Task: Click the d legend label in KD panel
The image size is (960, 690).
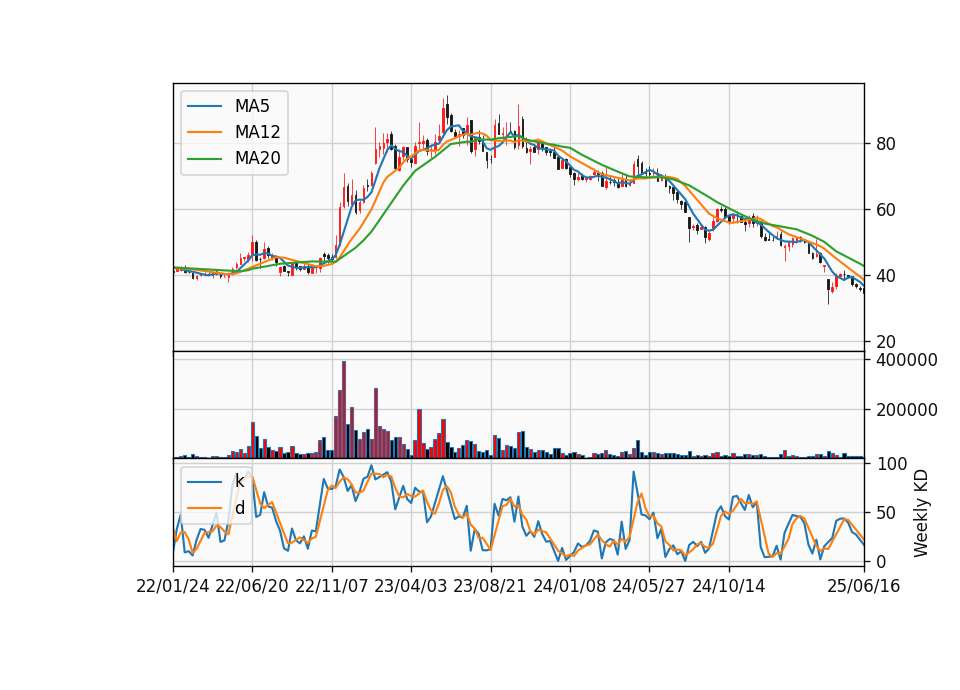Action: [239, 508]
